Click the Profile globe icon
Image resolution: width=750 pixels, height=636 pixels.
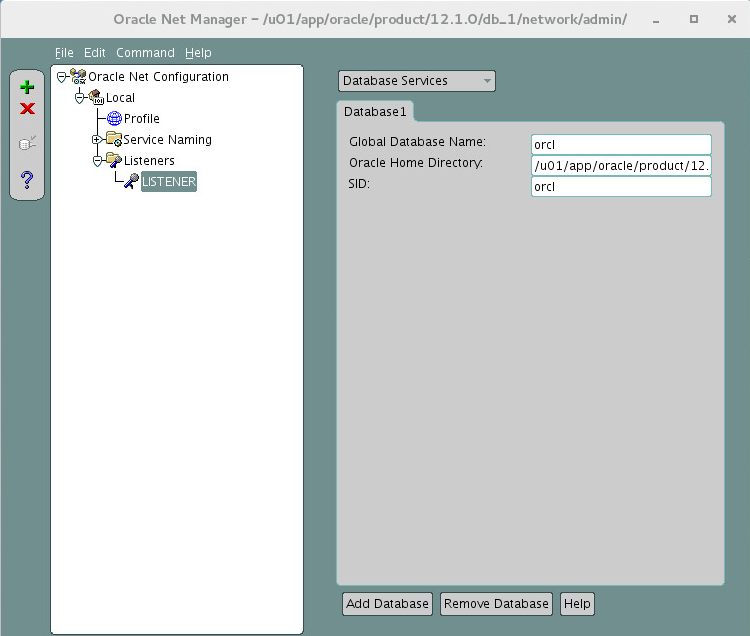pyautogui.click(x=114, y=118)
